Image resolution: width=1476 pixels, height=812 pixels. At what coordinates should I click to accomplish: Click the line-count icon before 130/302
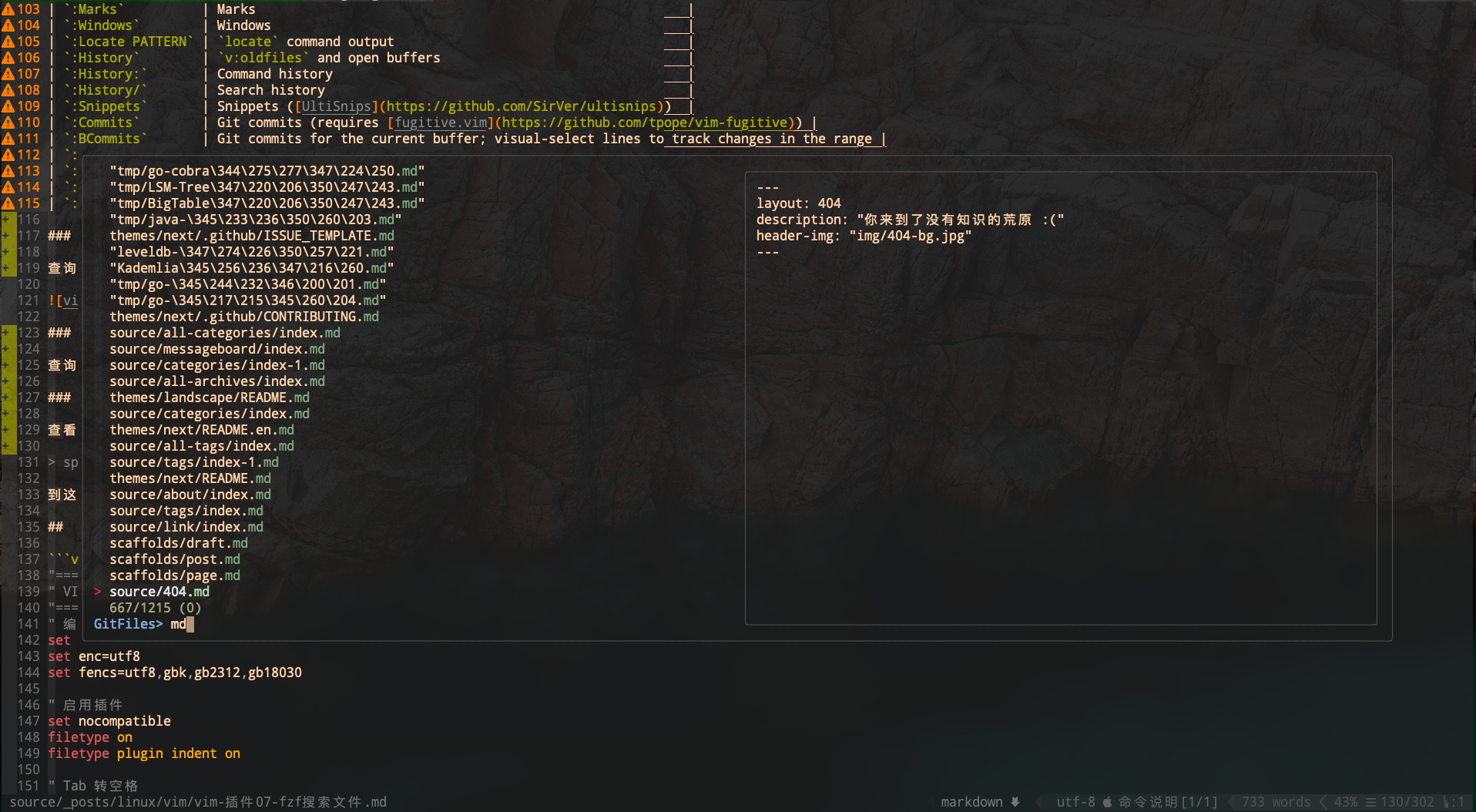[1370, 802]
